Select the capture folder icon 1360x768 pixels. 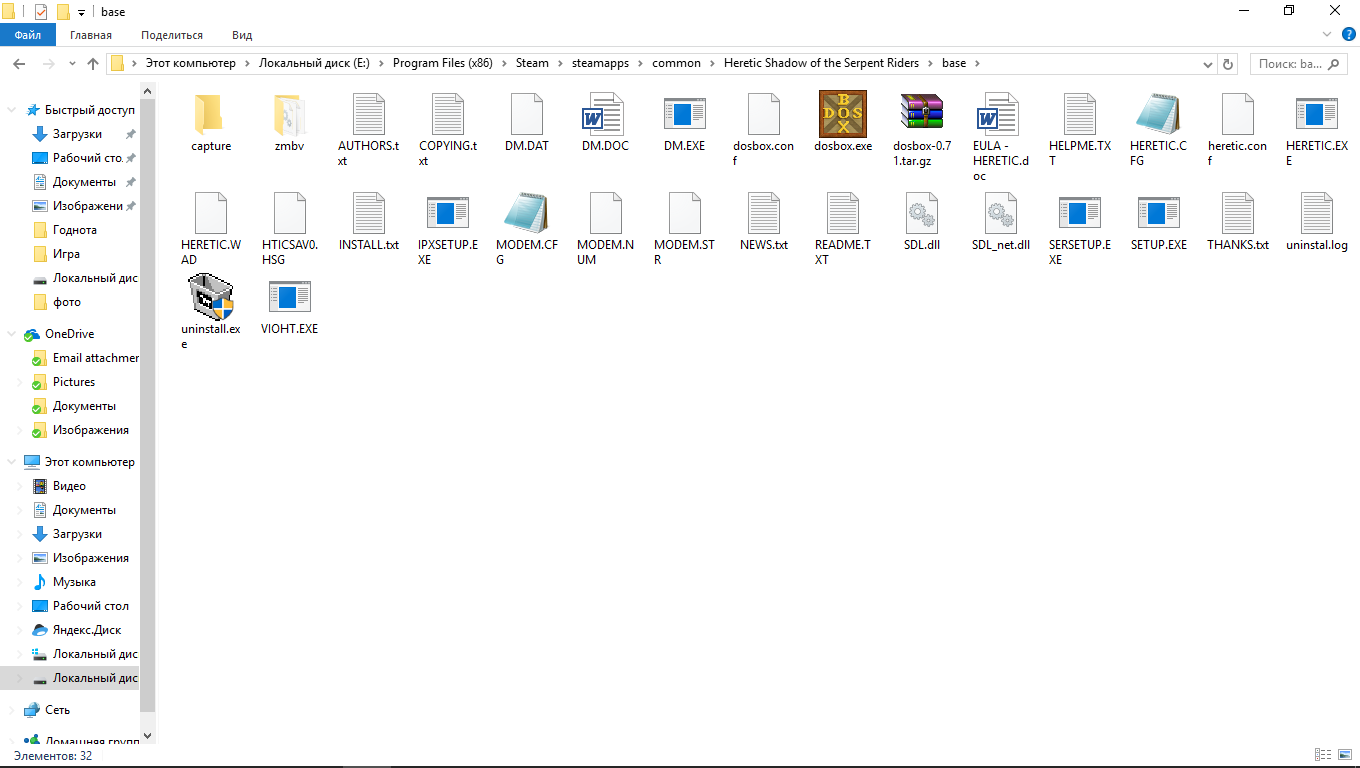tap(211, 114)
